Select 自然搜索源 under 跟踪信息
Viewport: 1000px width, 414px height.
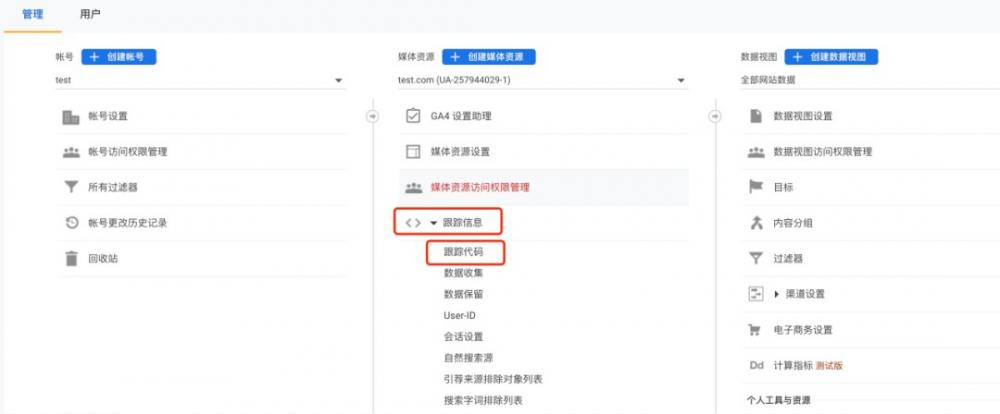click(469, 358)
